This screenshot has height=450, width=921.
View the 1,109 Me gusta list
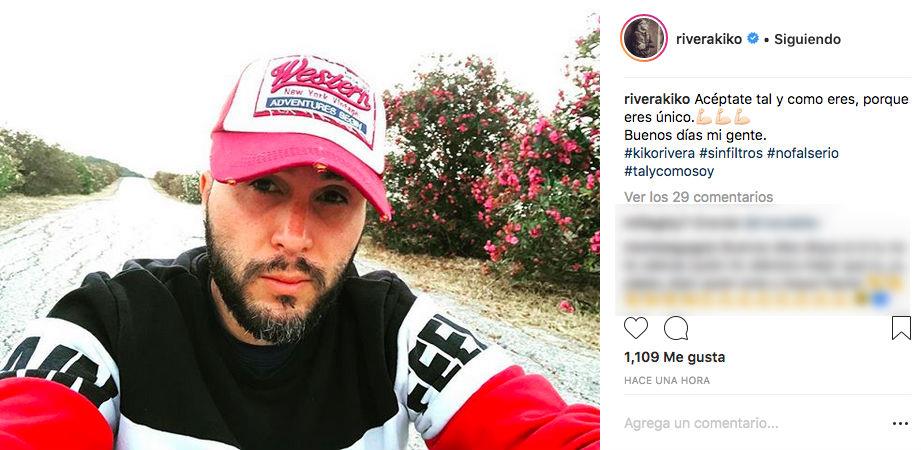tap(674, 357)
